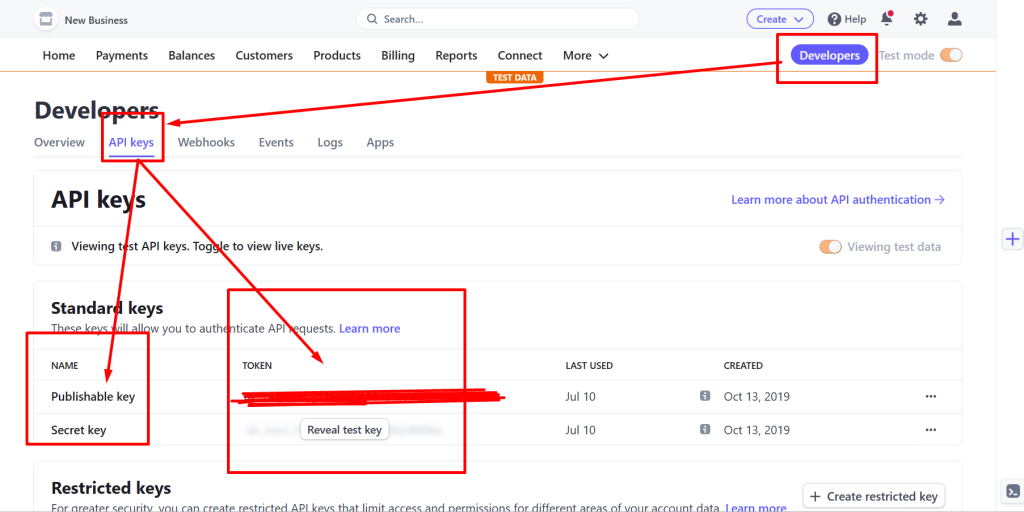Switch to the Apps tab
Viewport: 1024px width, 512px height.
click(x=380, y=142)
